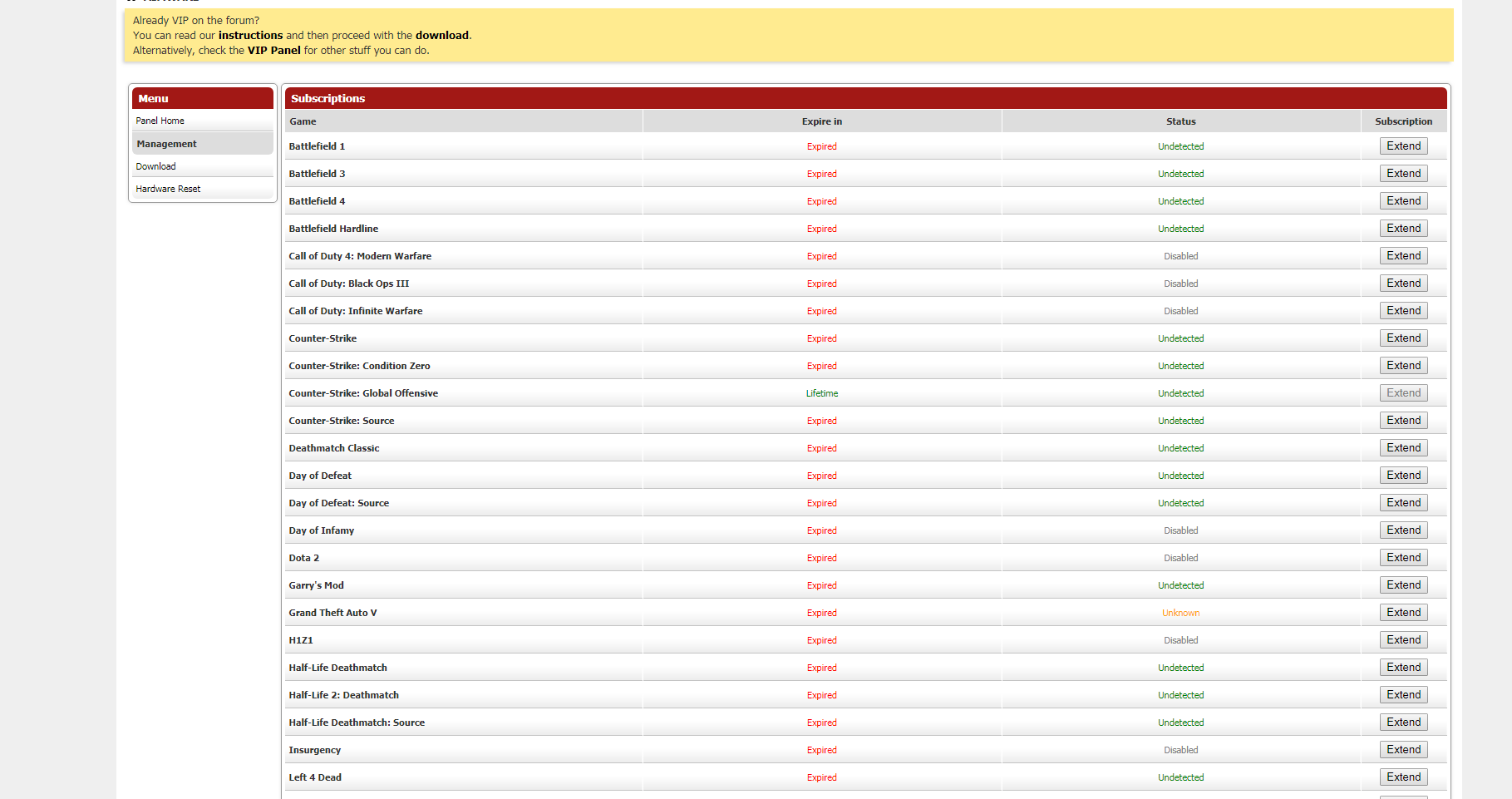The width and height of the screenshot is (1512, 799).
Task: Open the VIP Panel link
Action: [274, 50]
